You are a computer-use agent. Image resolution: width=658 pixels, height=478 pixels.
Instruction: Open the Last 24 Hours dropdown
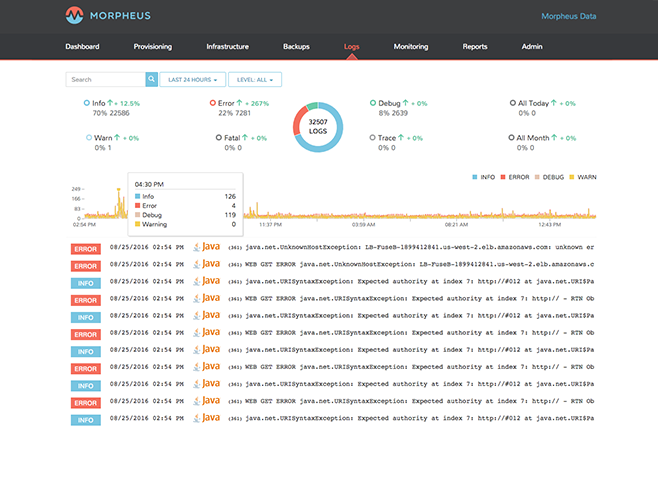point(193,79)
